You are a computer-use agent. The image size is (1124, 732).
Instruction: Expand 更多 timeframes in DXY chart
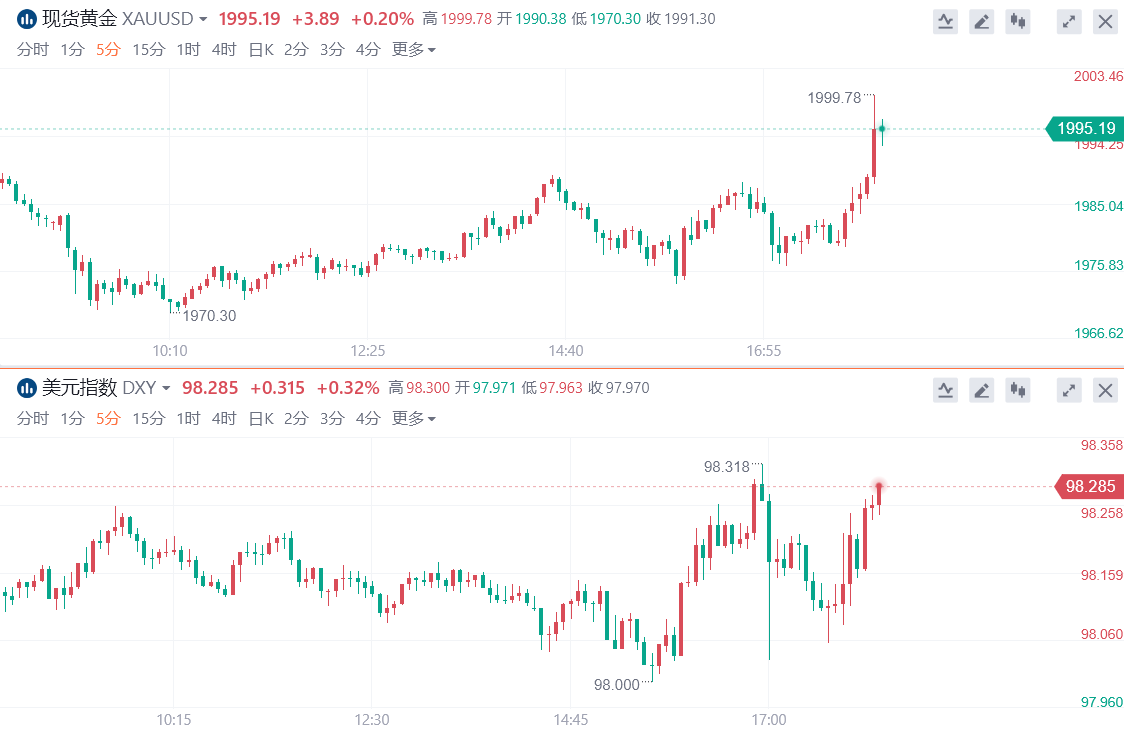pos(413,418)
